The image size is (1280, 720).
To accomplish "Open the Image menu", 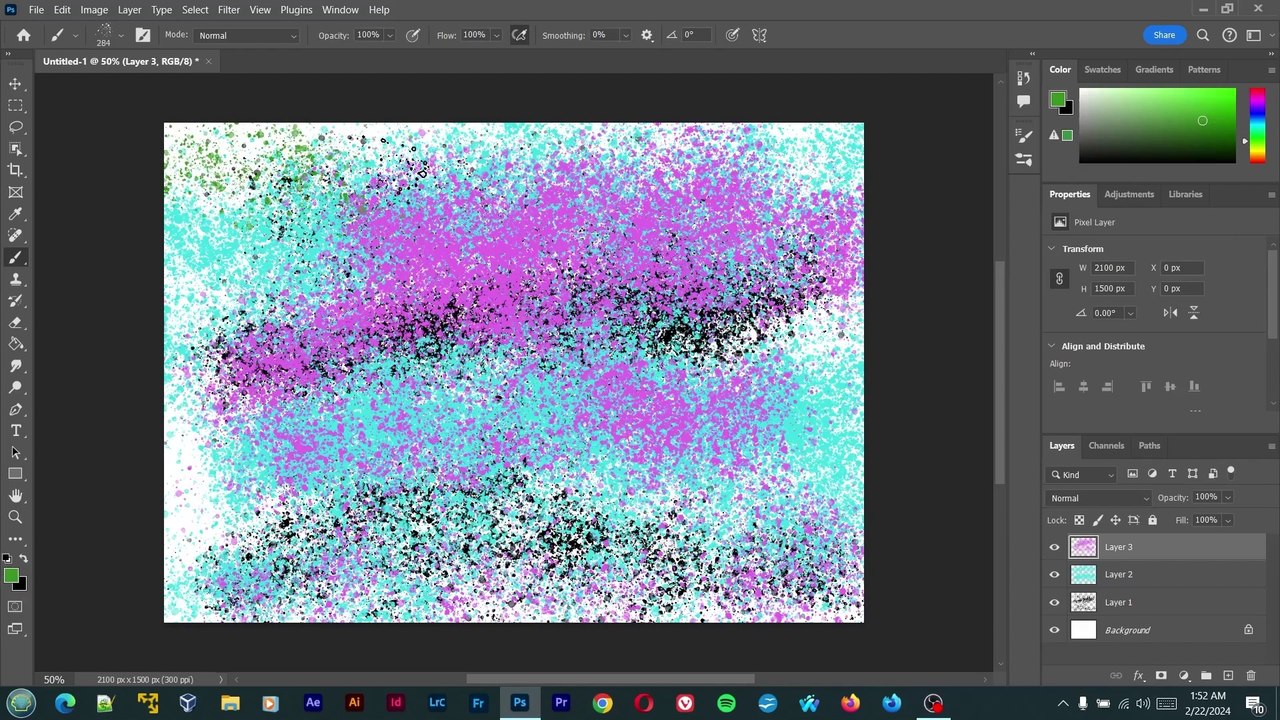I will coord(94,10).
